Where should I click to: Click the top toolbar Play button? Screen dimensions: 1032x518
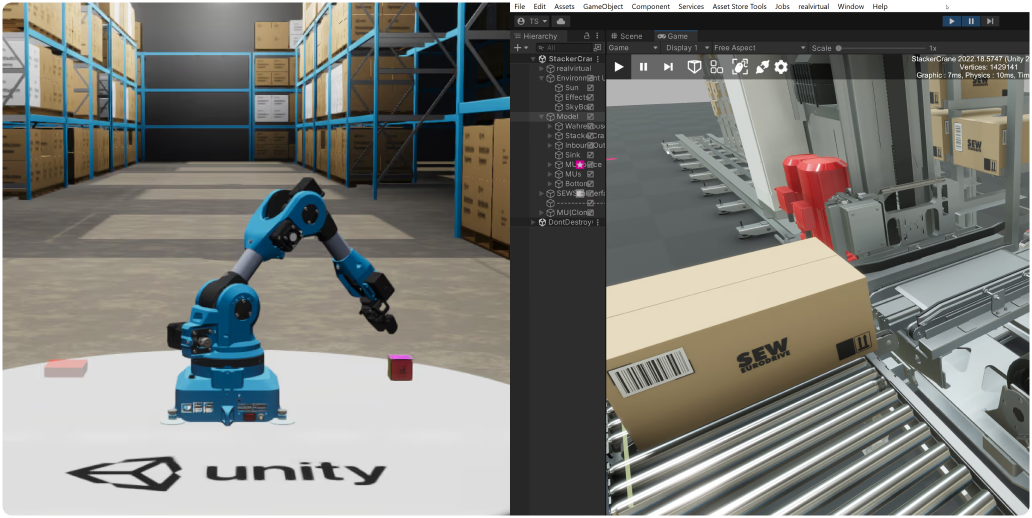[x=952, y=22]
